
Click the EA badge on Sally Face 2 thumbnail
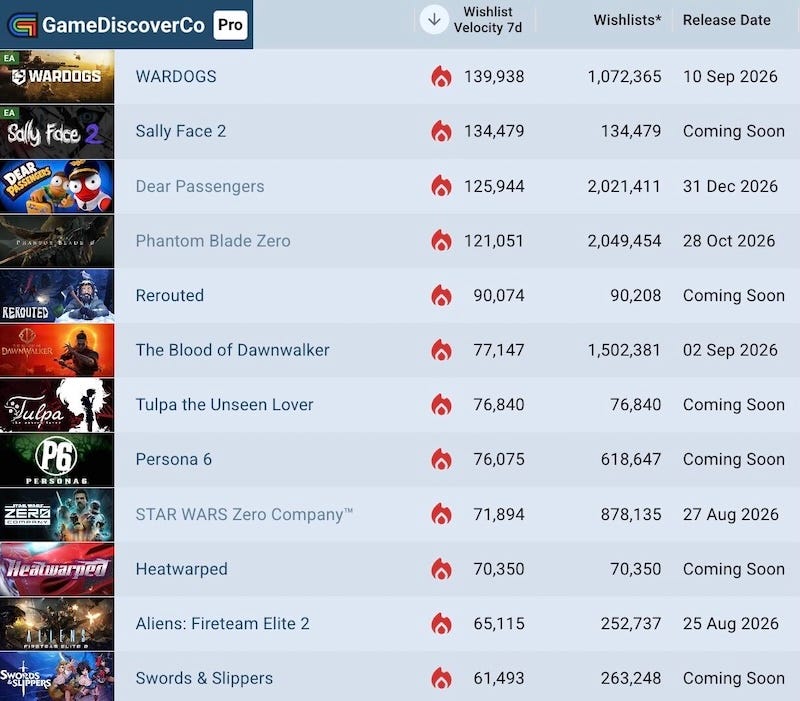(x=9, y=112)
